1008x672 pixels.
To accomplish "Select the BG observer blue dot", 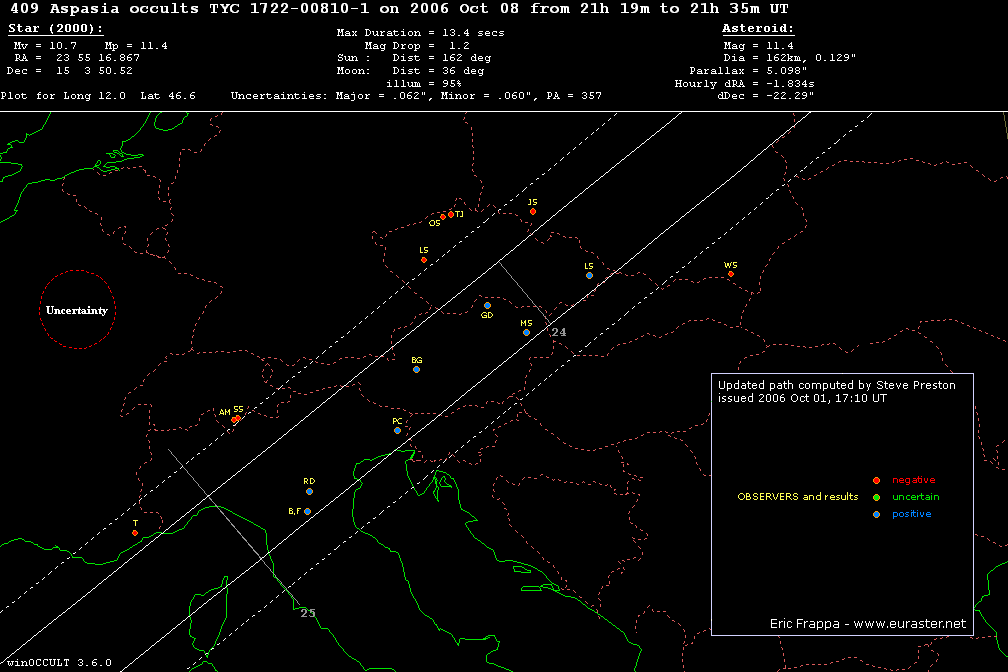I will 416,369.
